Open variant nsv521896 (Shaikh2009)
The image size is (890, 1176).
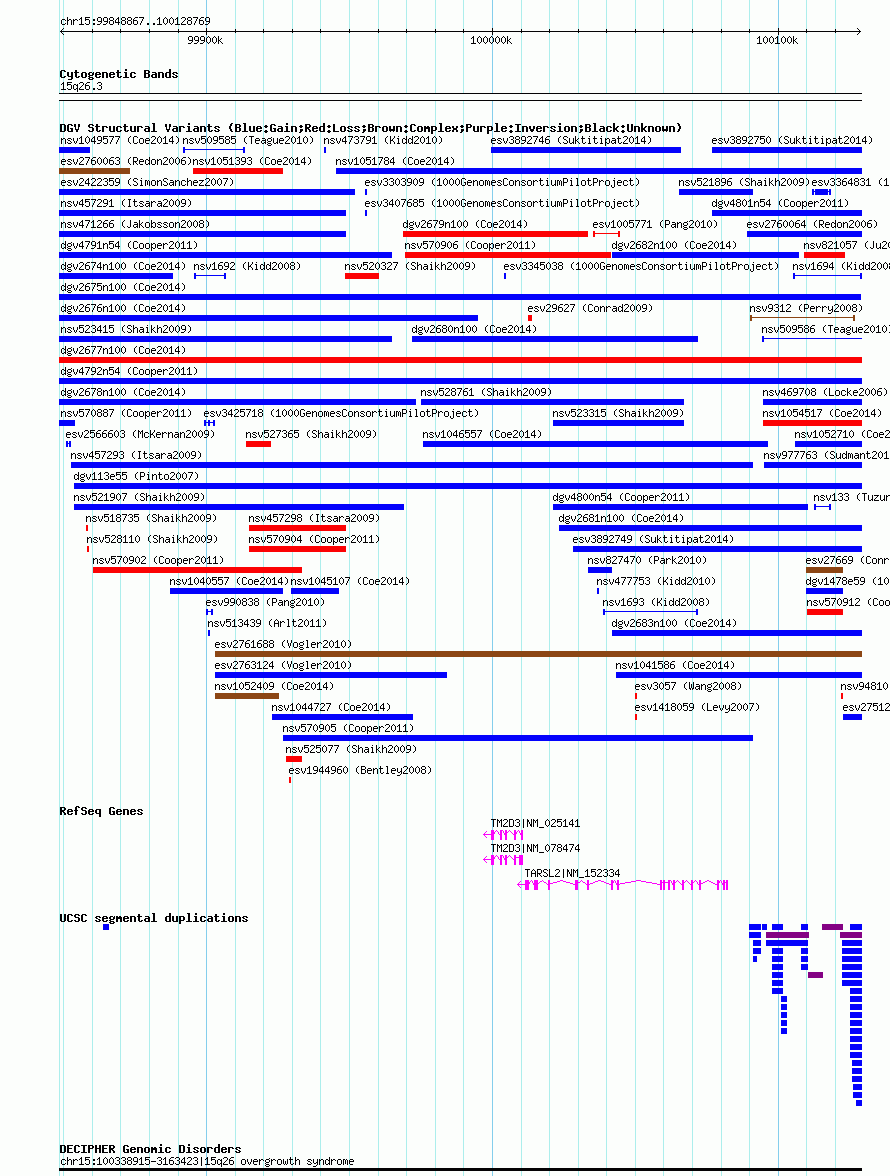coord(715,192)
